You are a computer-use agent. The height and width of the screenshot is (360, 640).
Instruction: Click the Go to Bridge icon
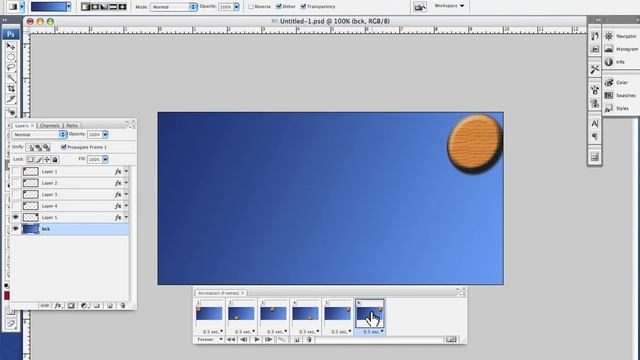coord(420,7)
